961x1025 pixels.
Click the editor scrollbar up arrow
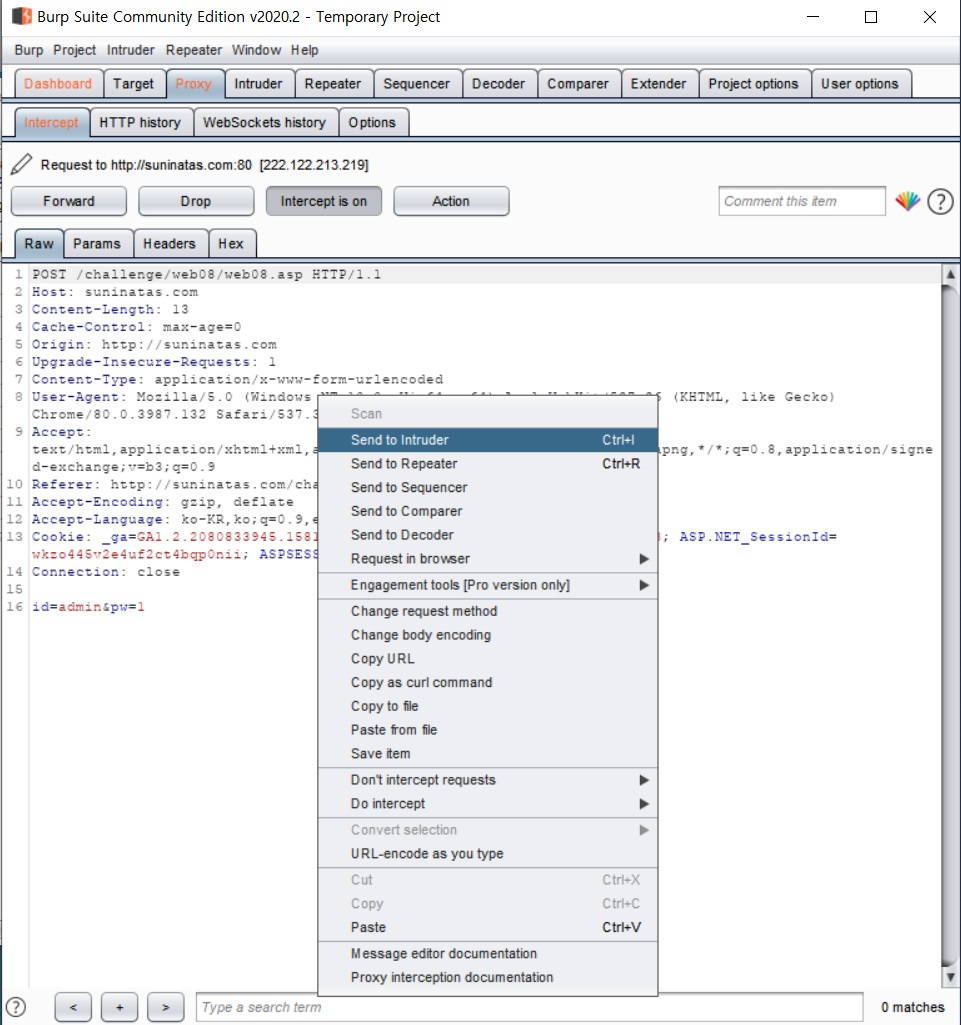pos(951,275)
